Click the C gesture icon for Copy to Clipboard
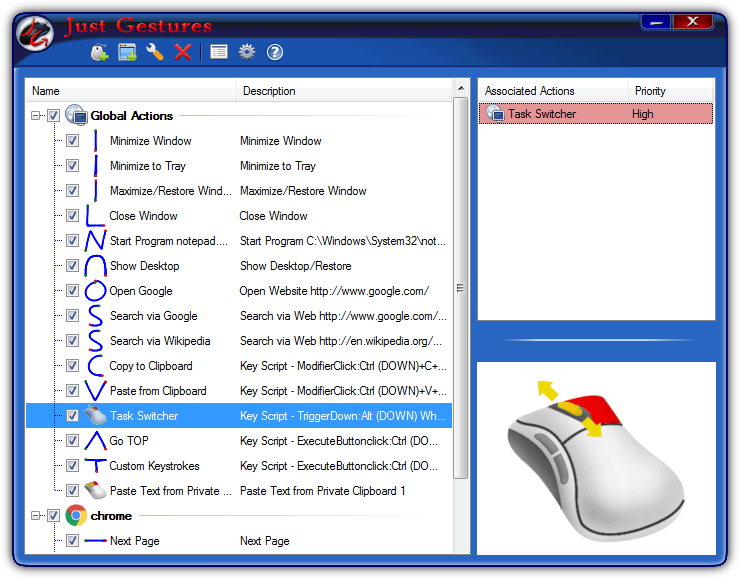This screenshot has height=578, width=740. tap(95, 366)
